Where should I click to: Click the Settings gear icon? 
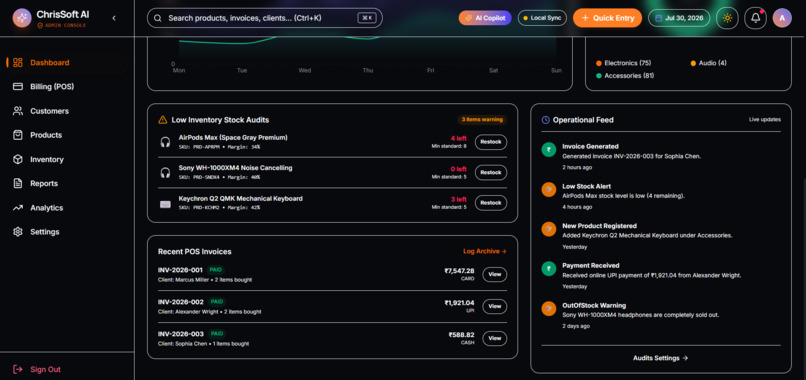coord(18,232)
